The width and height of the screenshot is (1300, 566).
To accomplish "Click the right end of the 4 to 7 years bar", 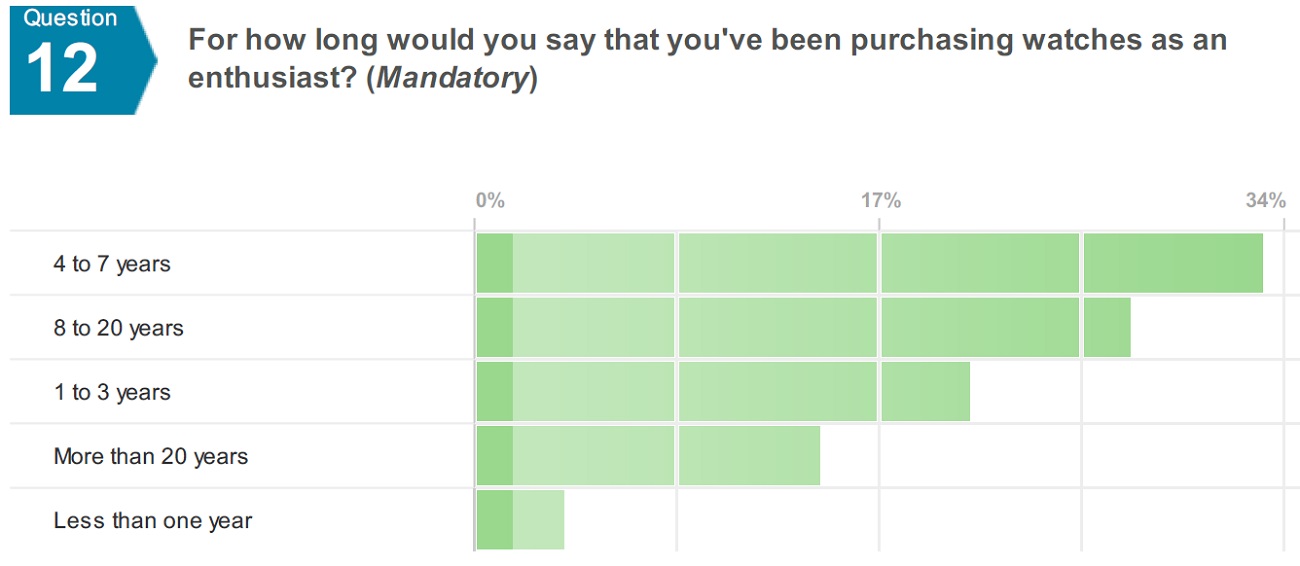I will pos(1250,264).
